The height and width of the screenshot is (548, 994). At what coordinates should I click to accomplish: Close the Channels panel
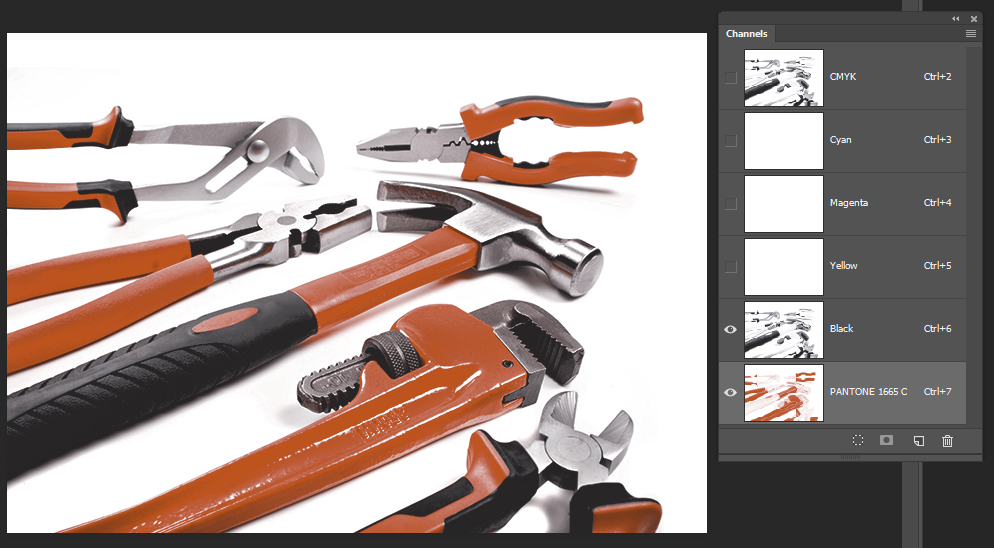coord(974,19)
